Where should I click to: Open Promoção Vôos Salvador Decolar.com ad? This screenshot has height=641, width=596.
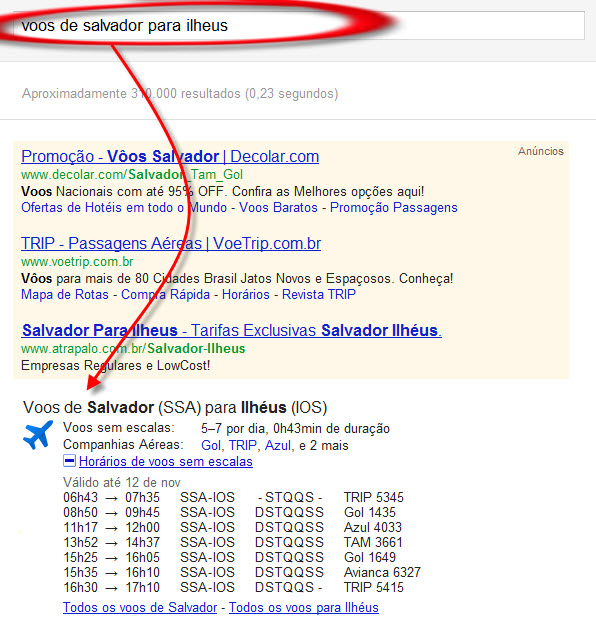[170, 157]
